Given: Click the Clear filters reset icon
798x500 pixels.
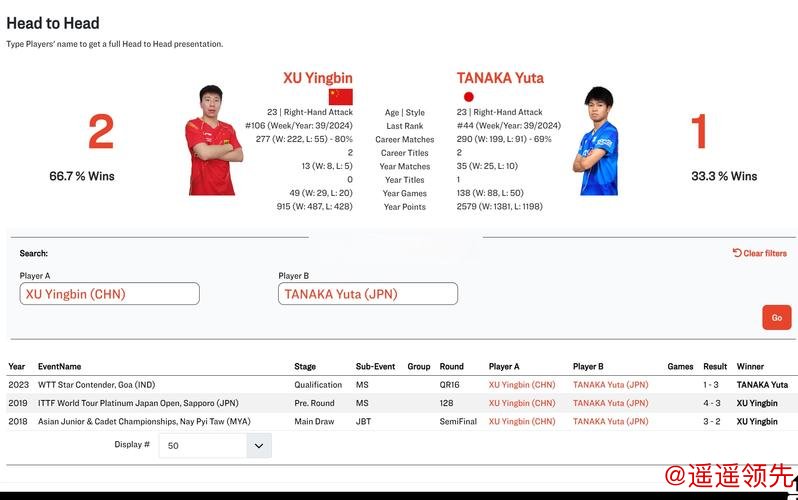Looking at the screenshot, I should click(x=737, y=253).
